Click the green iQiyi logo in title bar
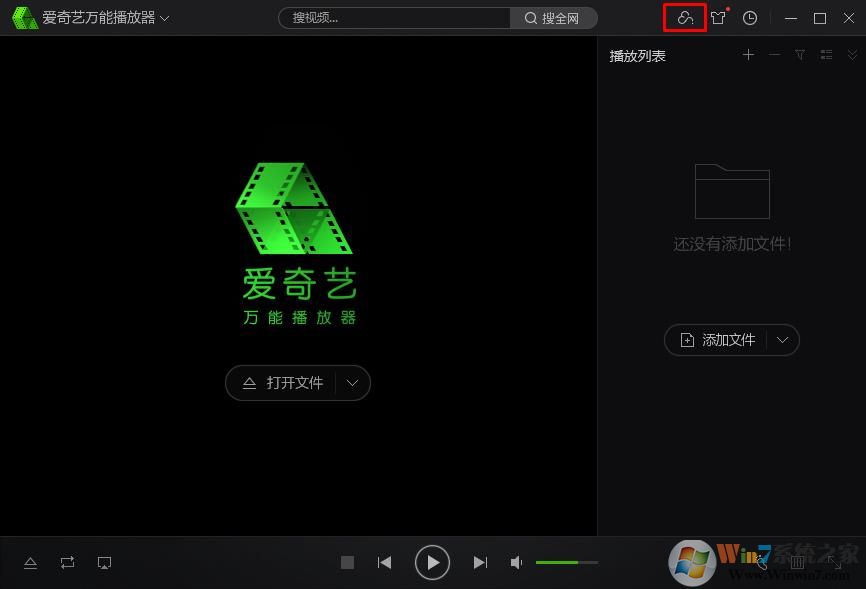This screenshot has height=589, width=866. click(24, 18)
